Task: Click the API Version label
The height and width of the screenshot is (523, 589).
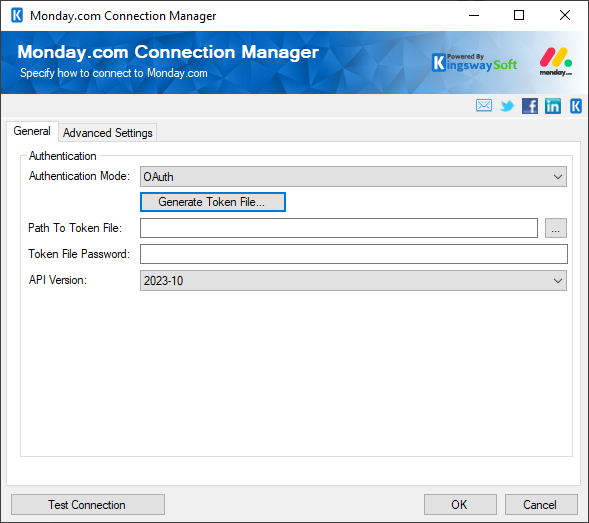Action: [x=58, y=280]
